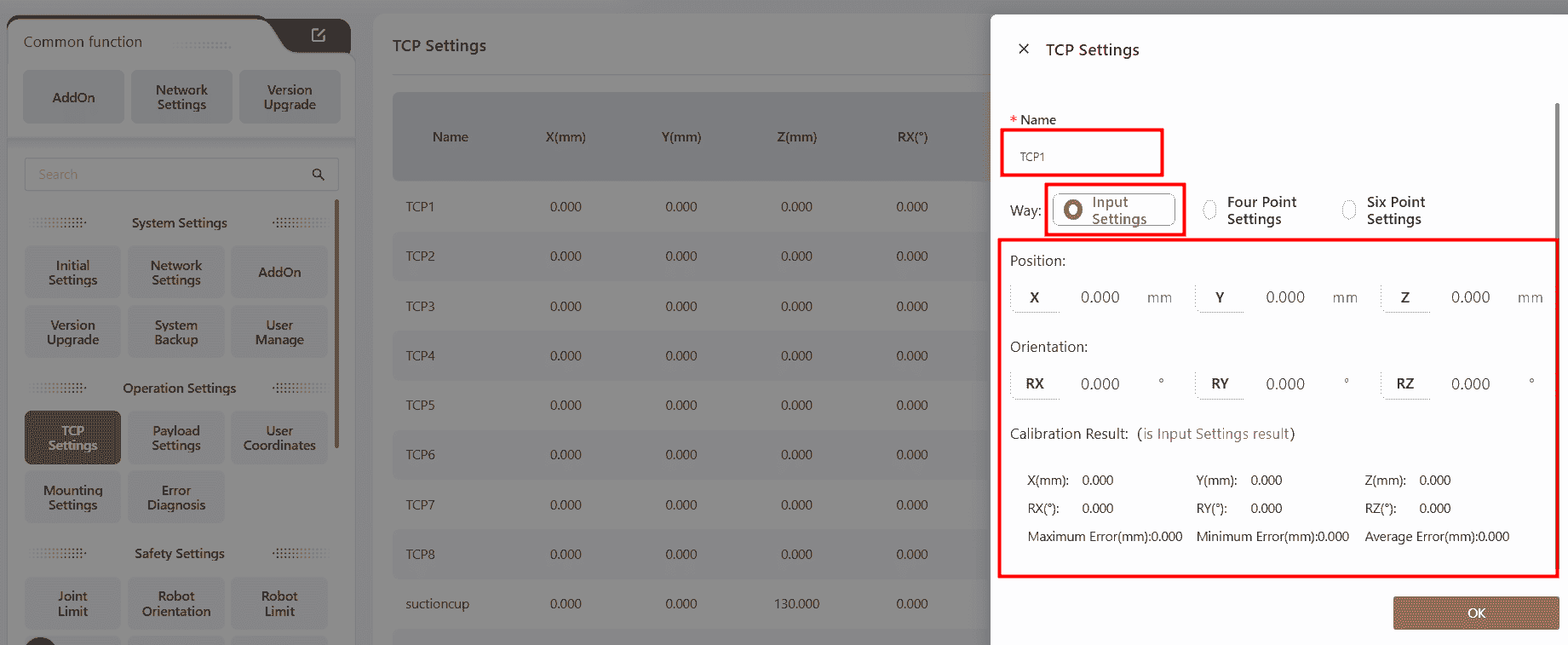The width and height of the screenshot is (1568, 645).
Task: Select the Input Settings radio option
Action: click(x=1074, y=210)
